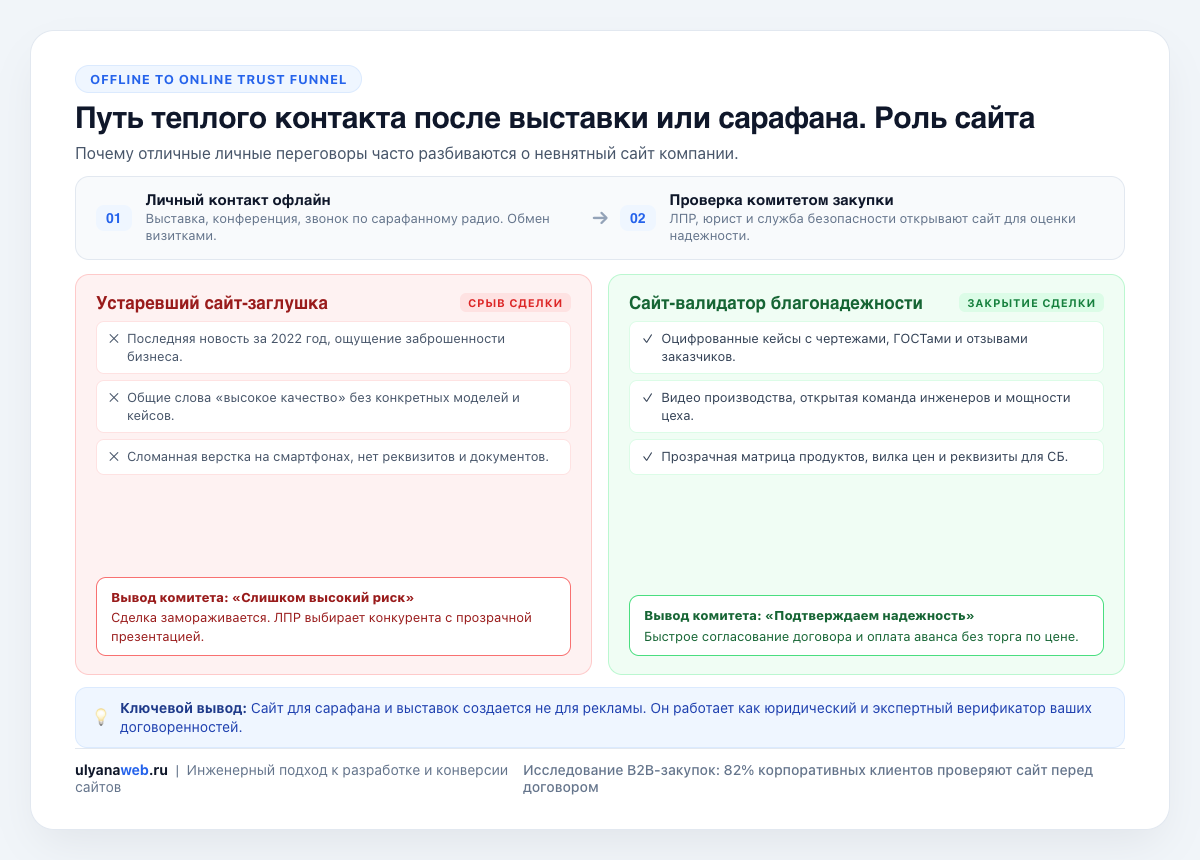The width and height of the screenshot is (1200, 860).
Task: Click the green 'ЗАКРЫТИЕ СДЕЛКИ' badge
Action: (x=1031, y=303)
